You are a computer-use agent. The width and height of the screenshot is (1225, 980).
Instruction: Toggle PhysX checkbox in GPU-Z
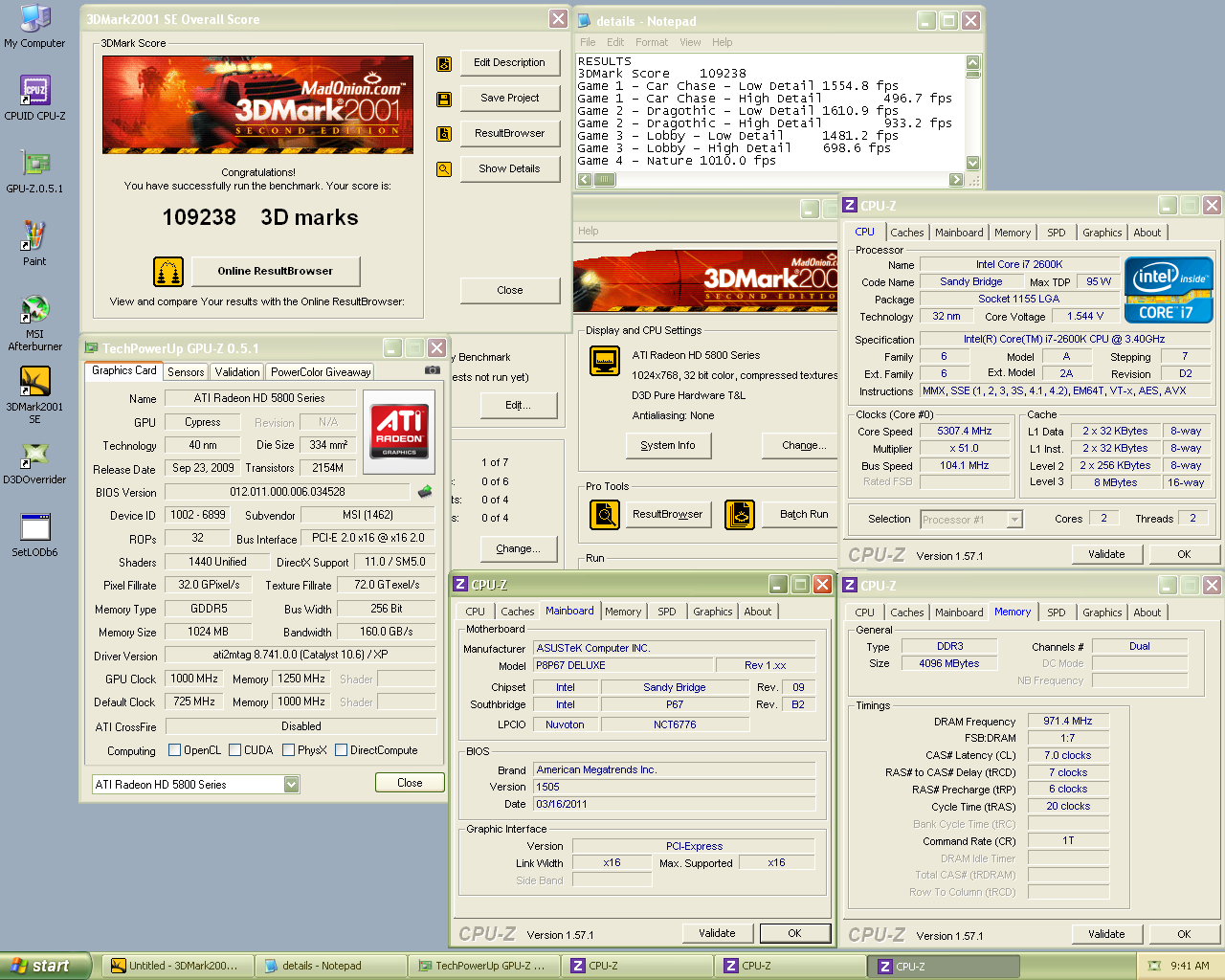[288, 750]
